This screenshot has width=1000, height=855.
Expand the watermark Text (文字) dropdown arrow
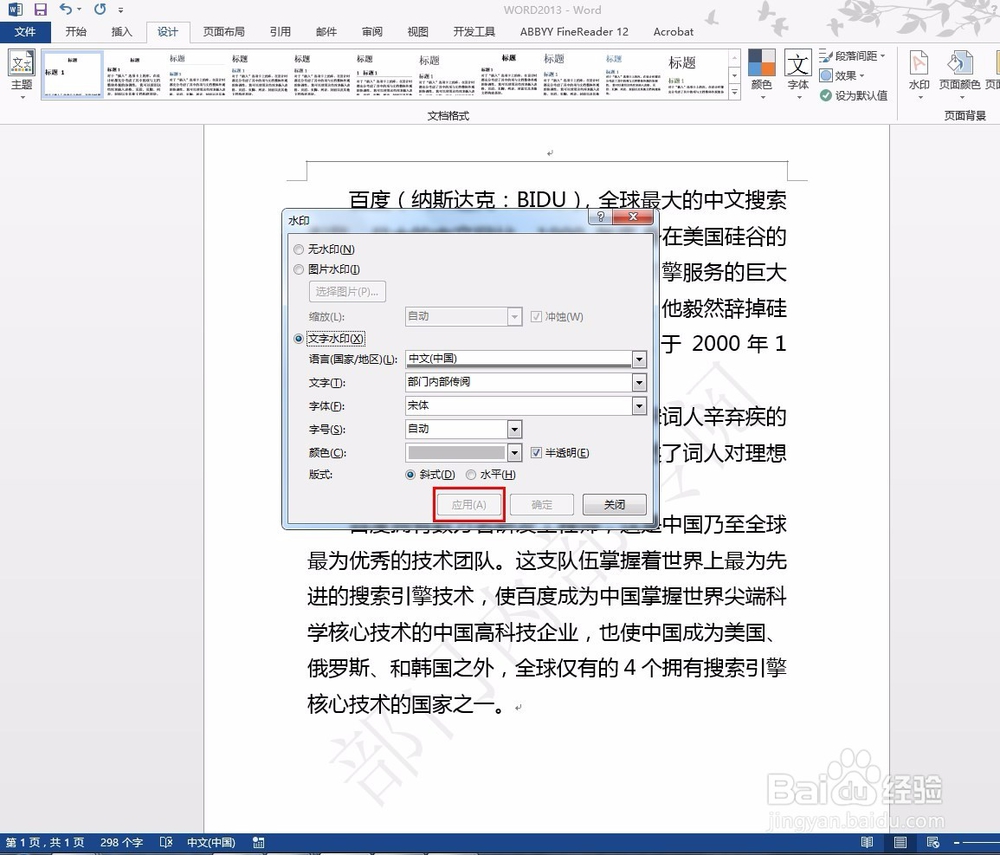tap(639, 383)
